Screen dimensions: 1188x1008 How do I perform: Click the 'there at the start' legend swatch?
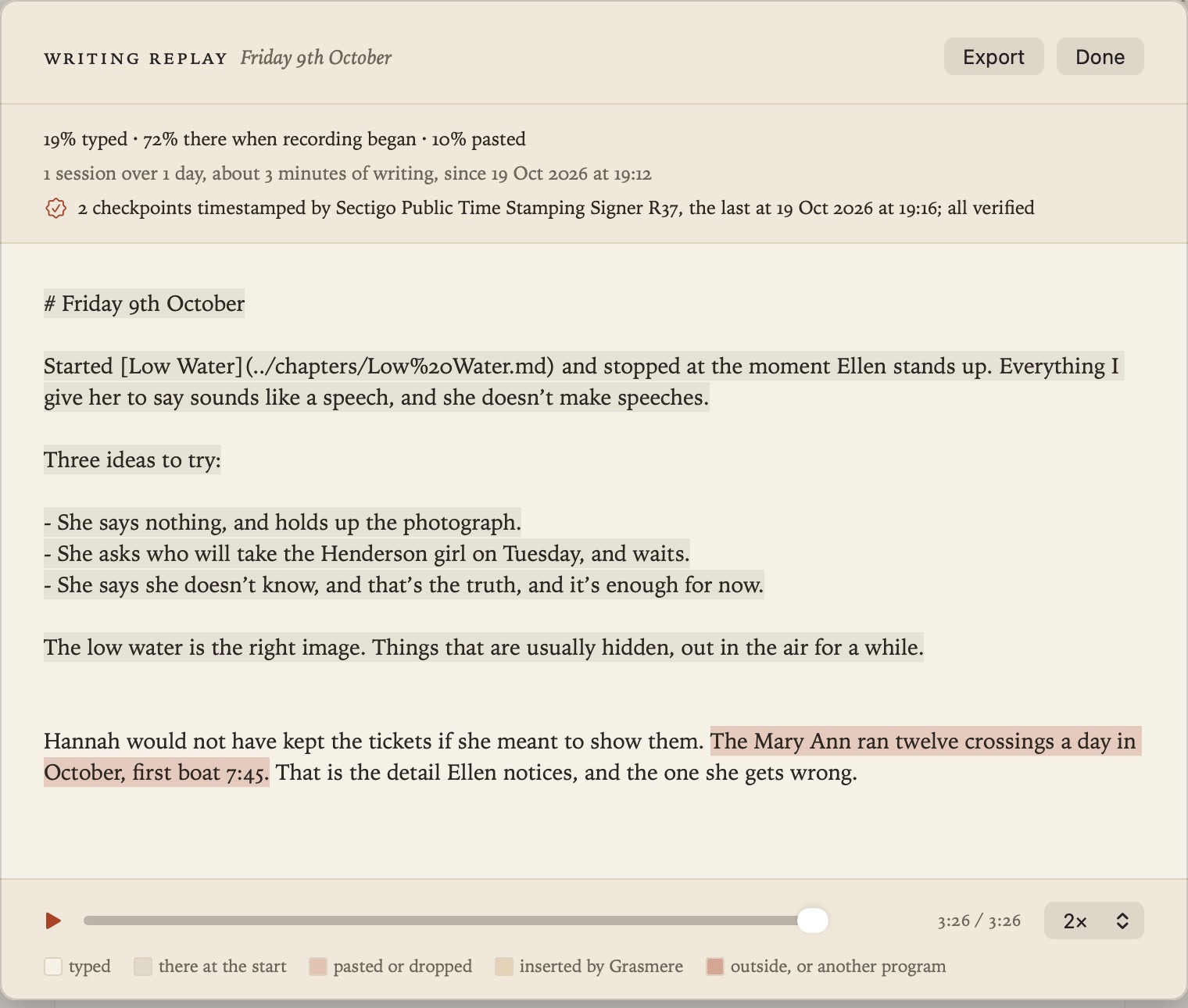coord(143,967)
